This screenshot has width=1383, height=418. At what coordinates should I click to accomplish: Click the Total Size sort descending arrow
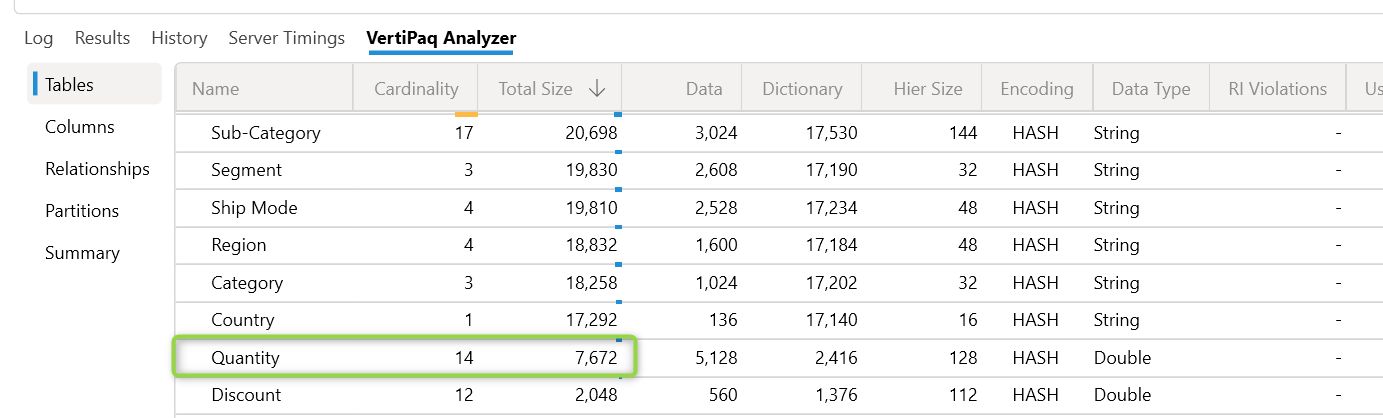pyautogui.click(x=597, y=89)
